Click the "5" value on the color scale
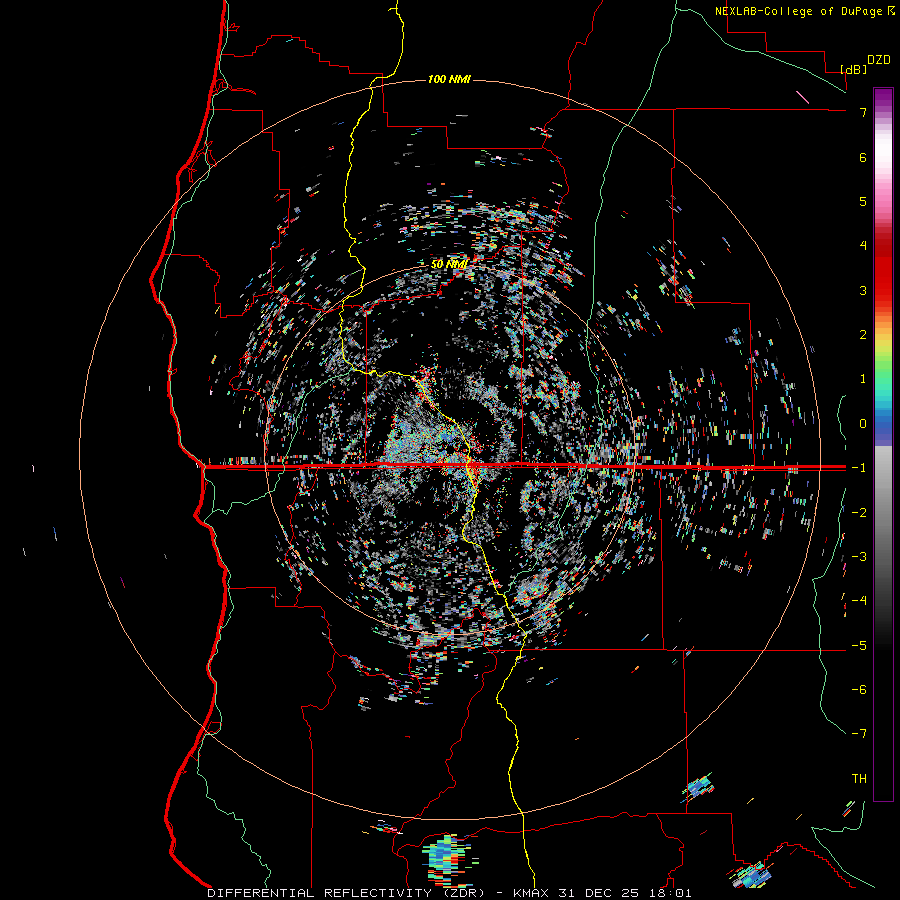This screenshot has height=900, width=900. tap(863, 201)
